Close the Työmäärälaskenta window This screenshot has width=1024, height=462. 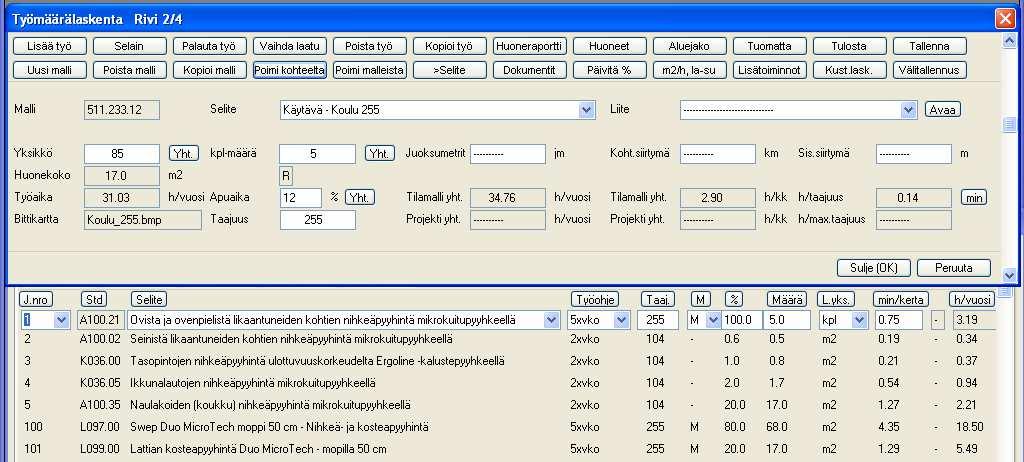pos(1004,19)
